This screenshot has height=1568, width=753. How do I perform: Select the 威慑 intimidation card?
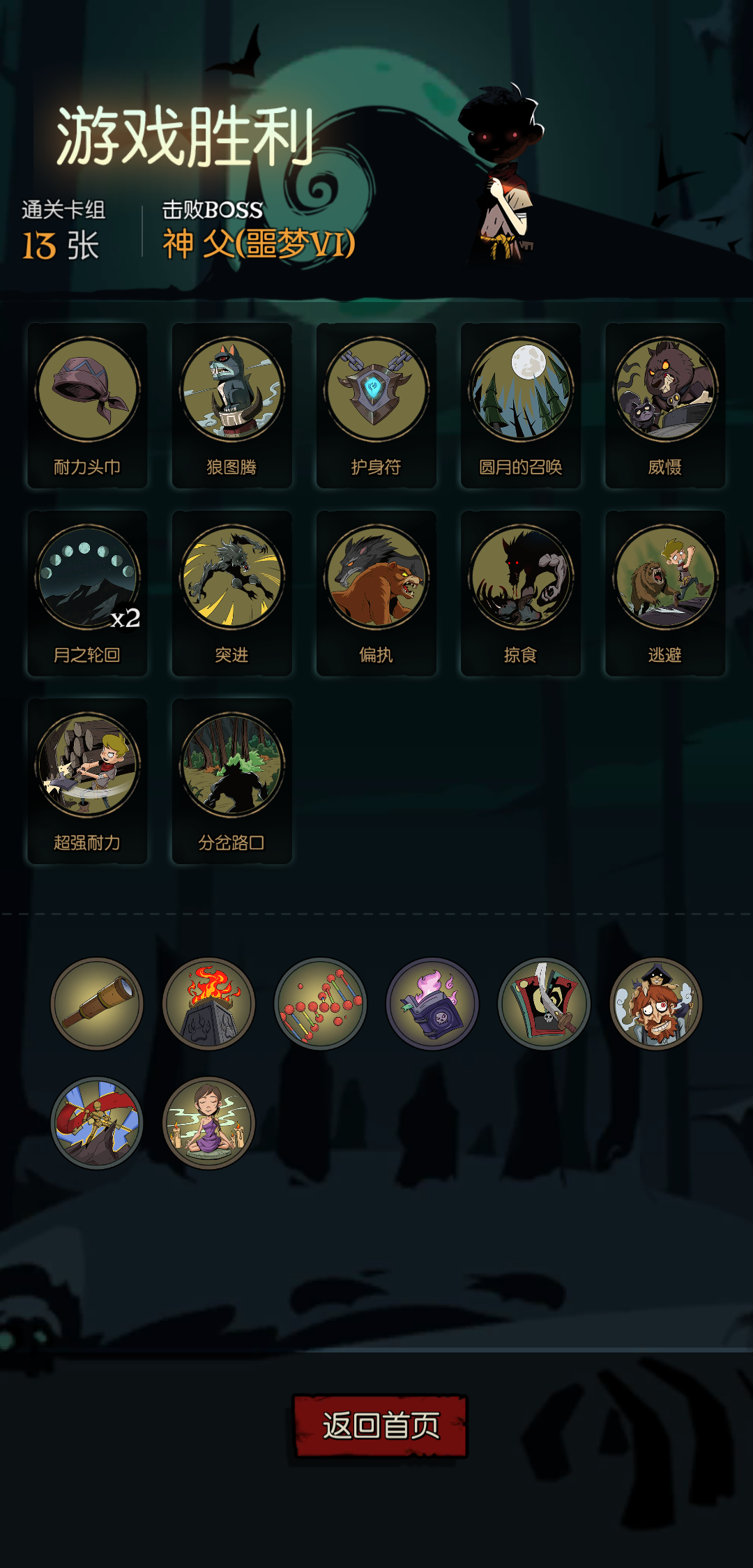665,405
